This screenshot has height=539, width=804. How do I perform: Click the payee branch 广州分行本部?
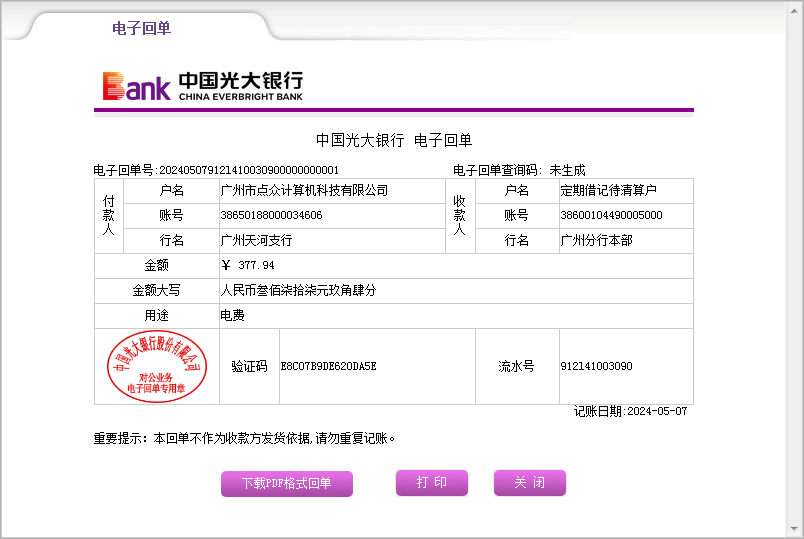(x=596, y=241)
